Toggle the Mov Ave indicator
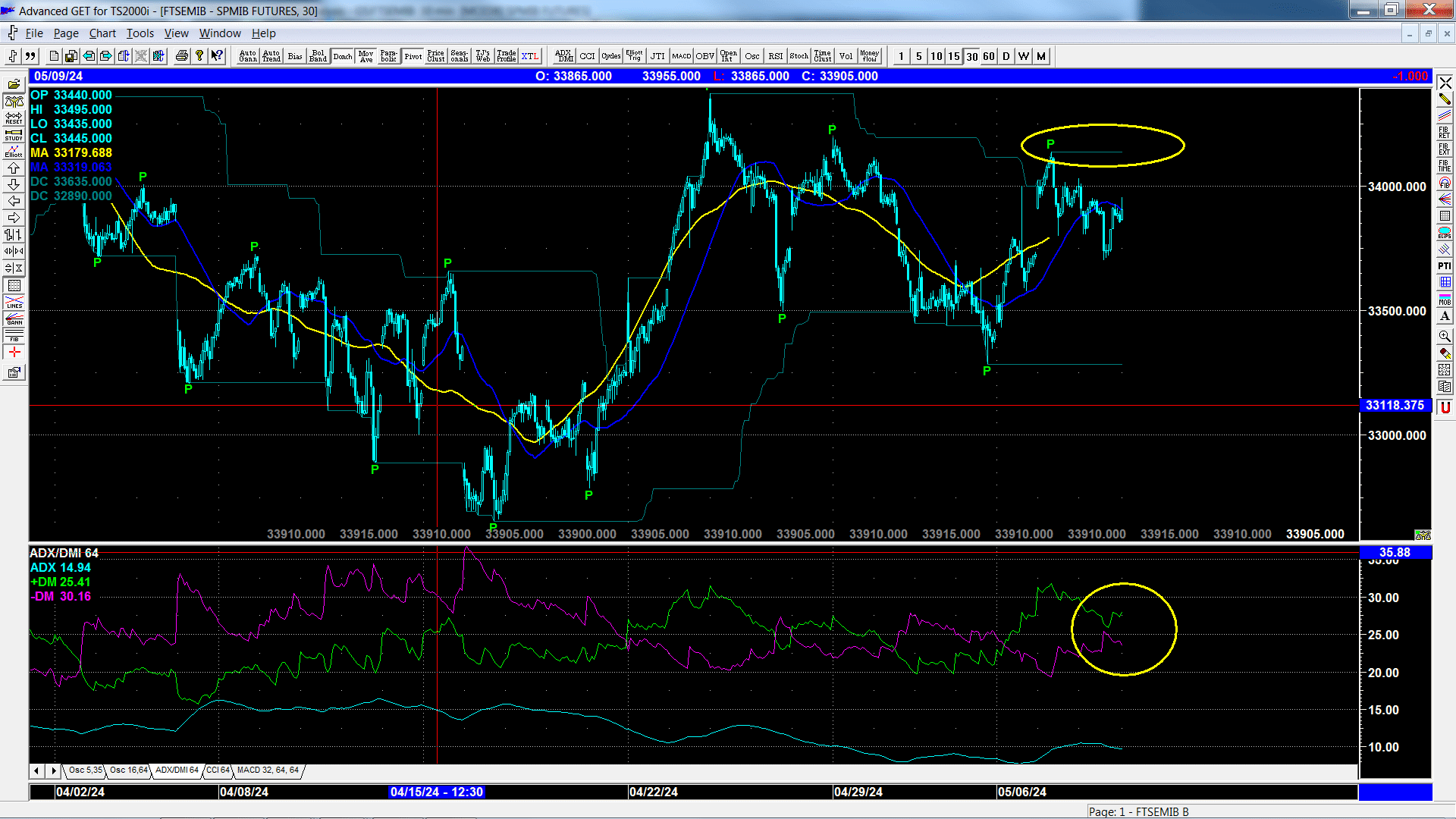Screen dimensions: 1456x819 (x=366, y=56)
